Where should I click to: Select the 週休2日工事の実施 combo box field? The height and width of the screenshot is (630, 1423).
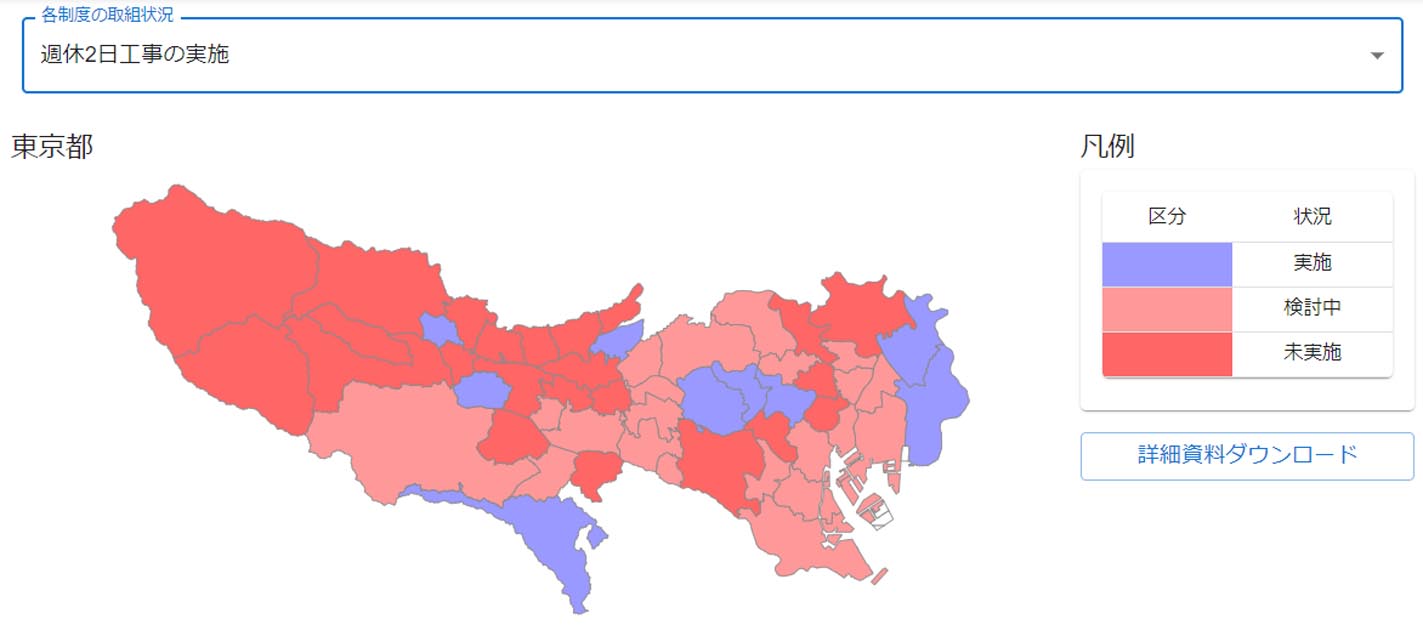712,55
